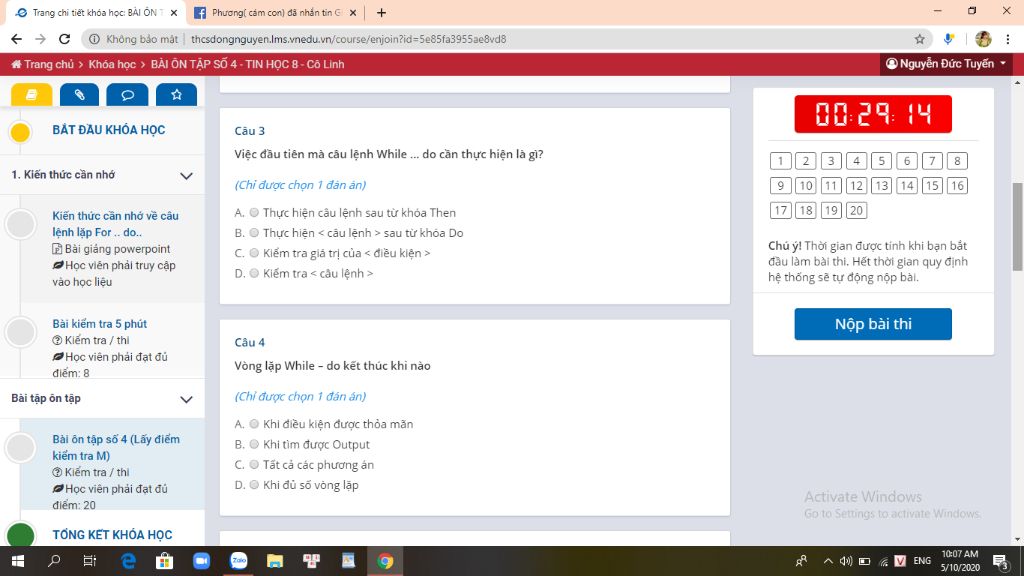Open Zoom app from taskbar
Viewport: 1024px width, 576px height.
click(201, 561)
